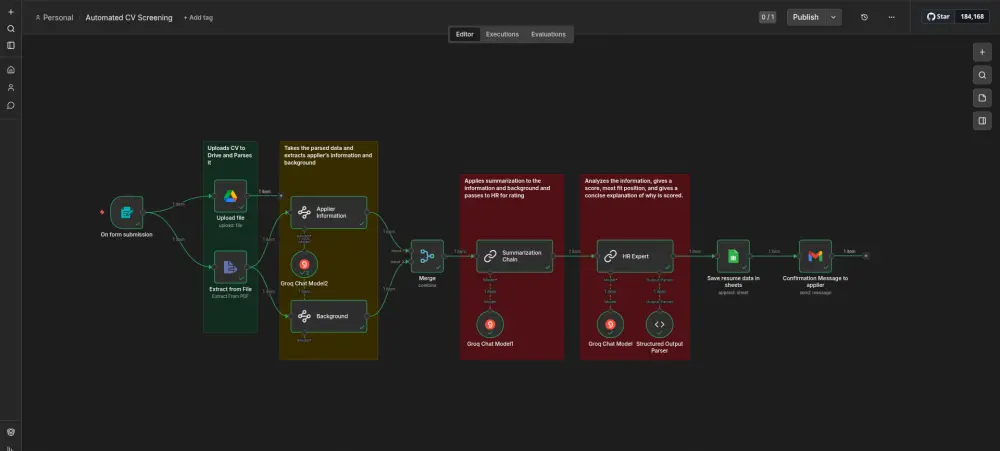Click the 0 / 1 counter badge
The width and height of the screenshot is (1000, 451).
(767, 17)
